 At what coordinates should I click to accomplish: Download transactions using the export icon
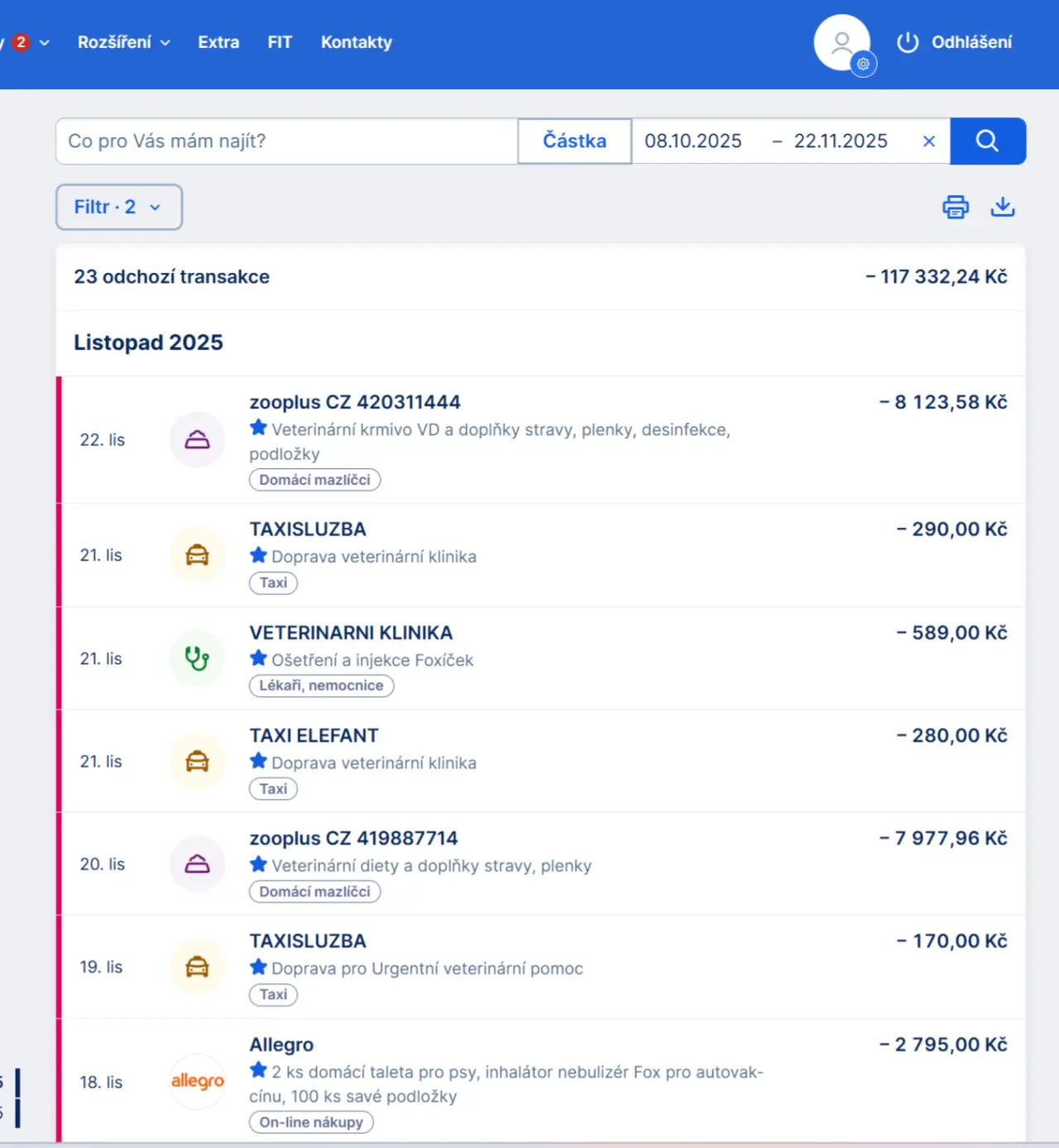pos(1002,207)
